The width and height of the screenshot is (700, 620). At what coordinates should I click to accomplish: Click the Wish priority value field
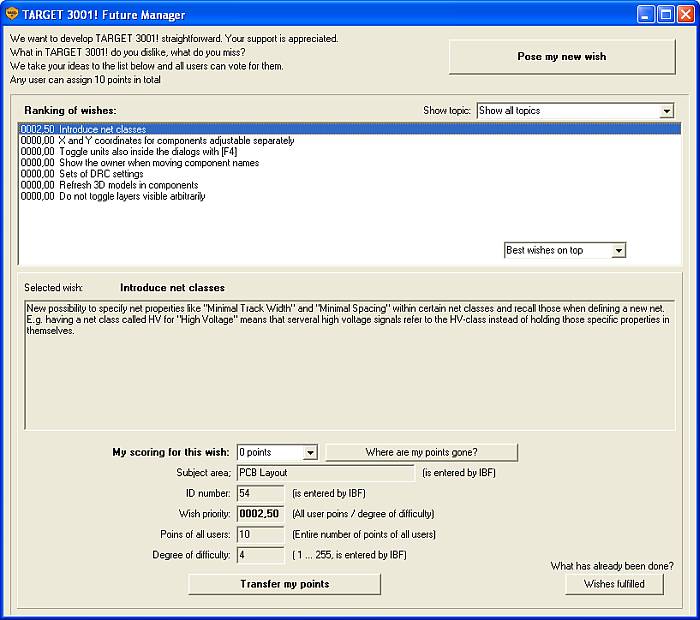[x=260, y=514]
